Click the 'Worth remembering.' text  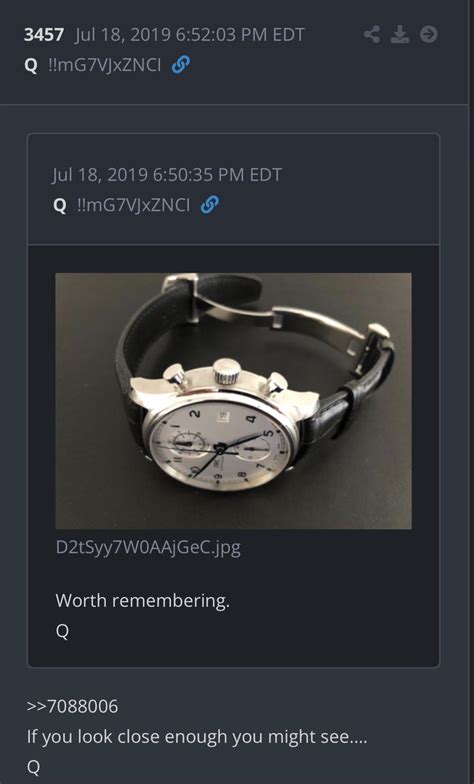pos(142,600)
